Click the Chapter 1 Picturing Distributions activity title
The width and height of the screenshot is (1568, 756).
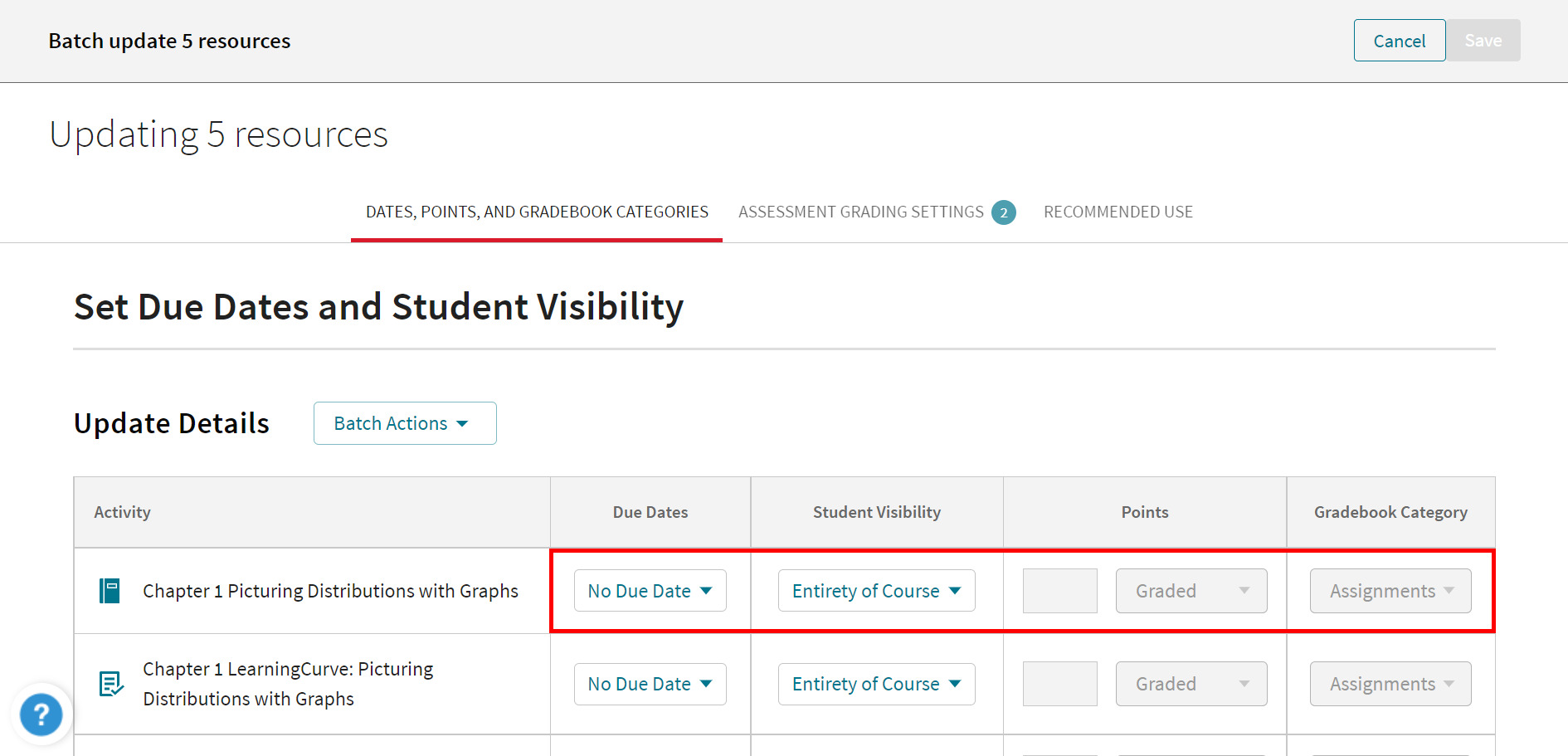point(329,591)
